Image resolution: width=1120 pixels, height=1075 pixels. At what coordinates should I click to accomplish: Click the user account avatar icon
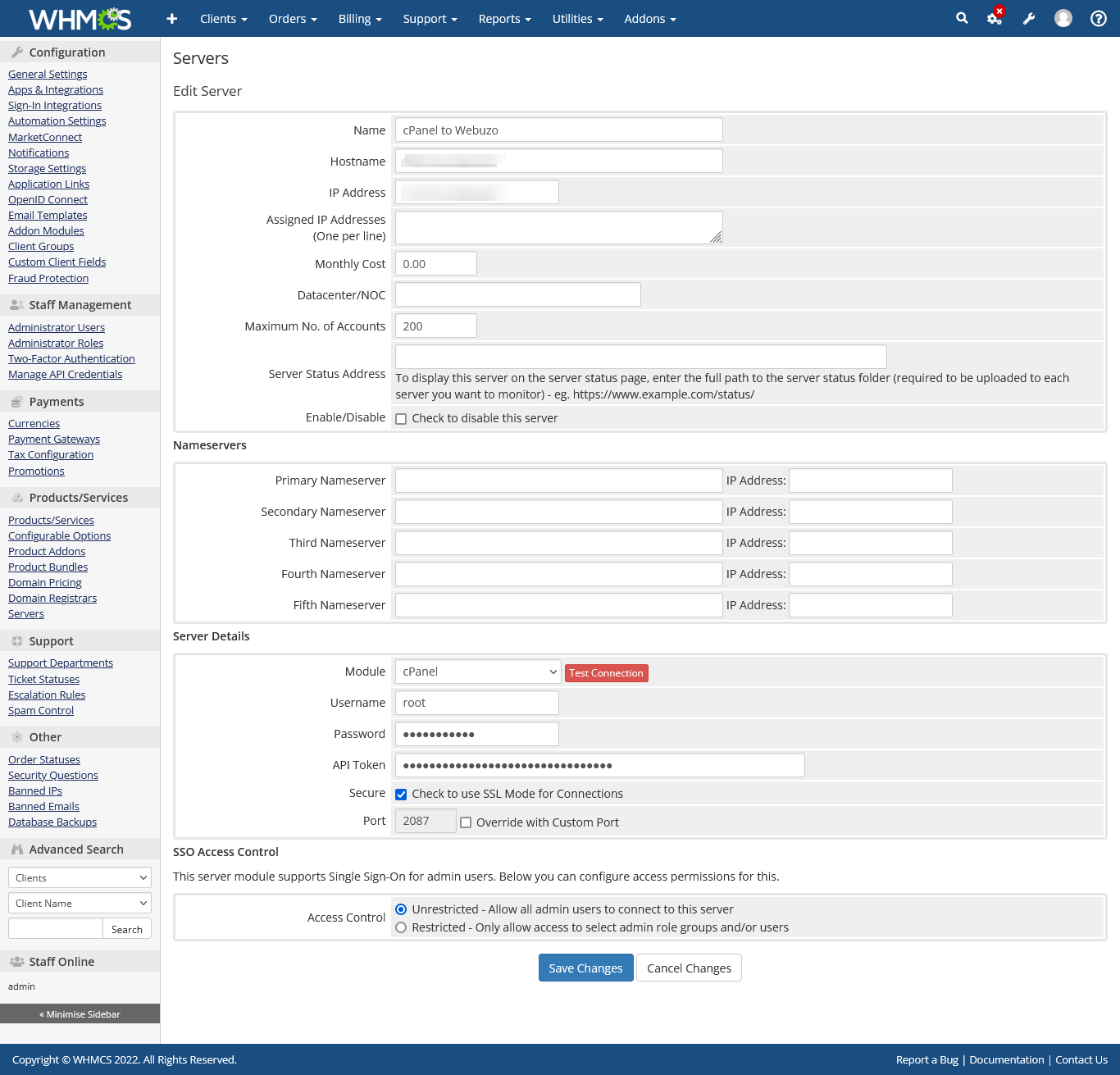click(x=1063, y=18)
